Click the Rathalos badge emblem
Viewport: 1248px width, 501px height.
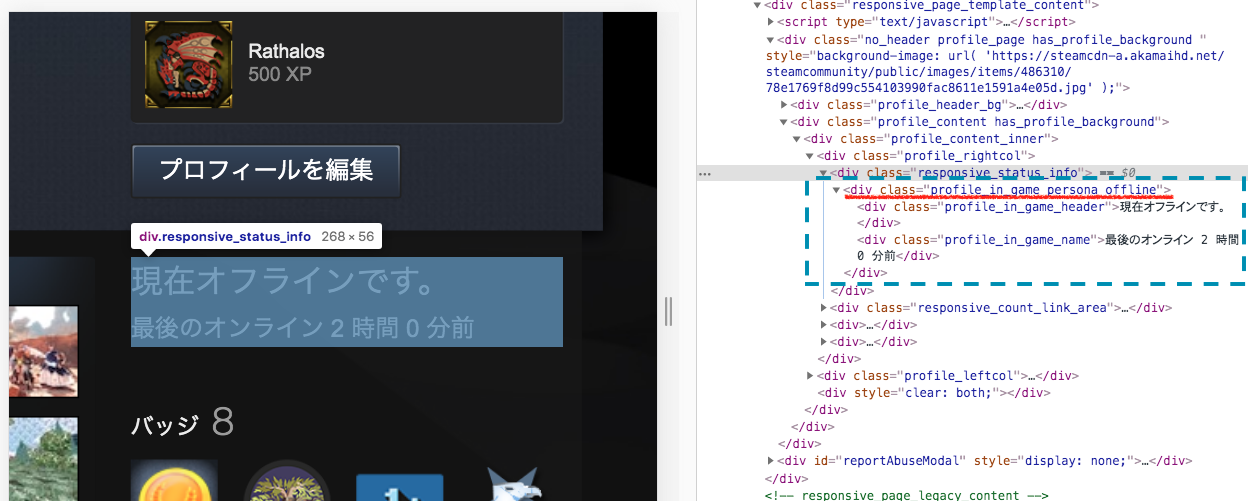tap(190, 64)
